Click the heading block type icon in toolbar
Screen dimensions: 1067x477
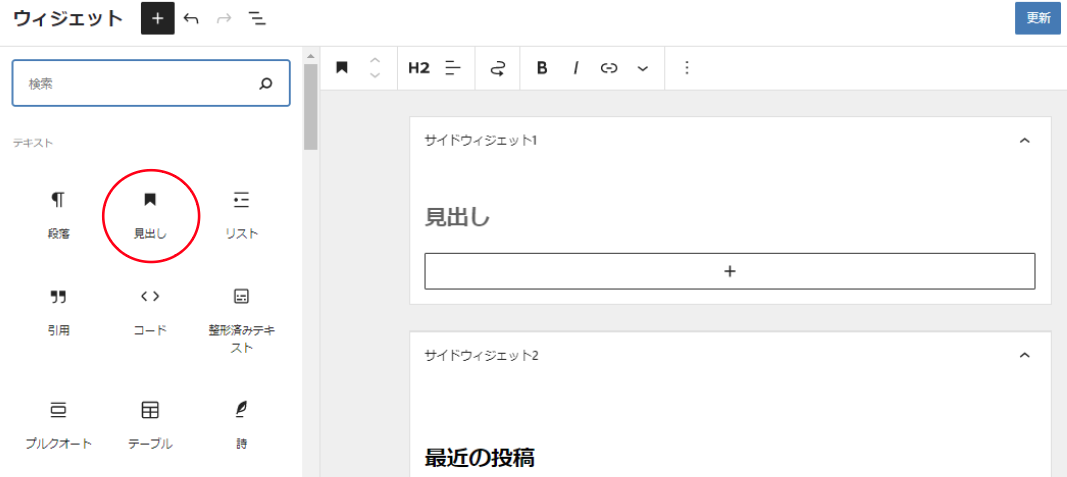pyautogui.click(x=342, y=68)
